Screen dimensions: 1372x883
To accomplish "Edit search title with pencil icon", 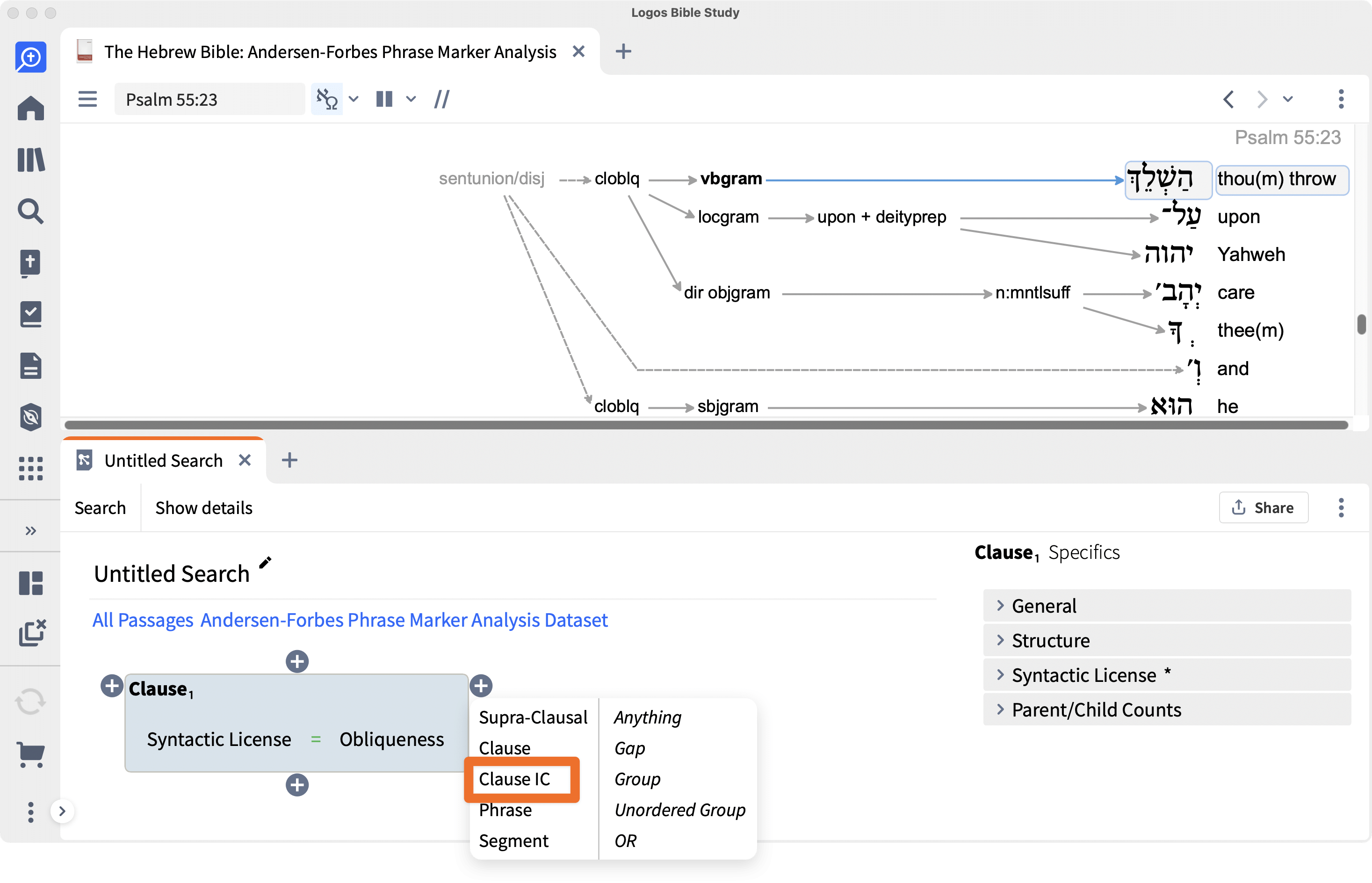I will [x=265, y=563].
